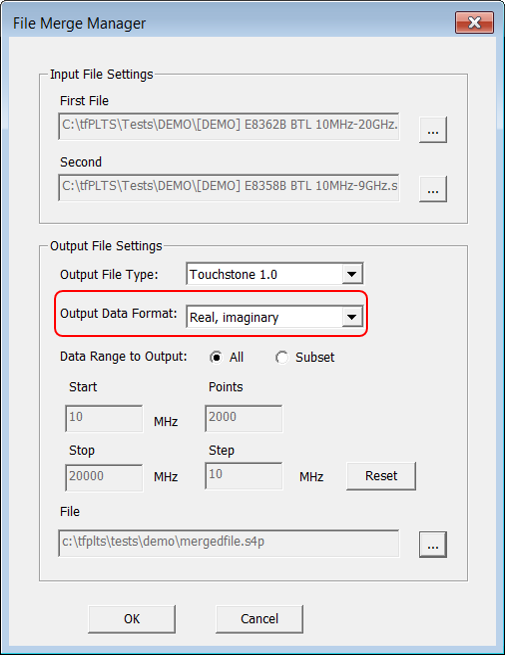Select the Subset data range option

(282, 358)
